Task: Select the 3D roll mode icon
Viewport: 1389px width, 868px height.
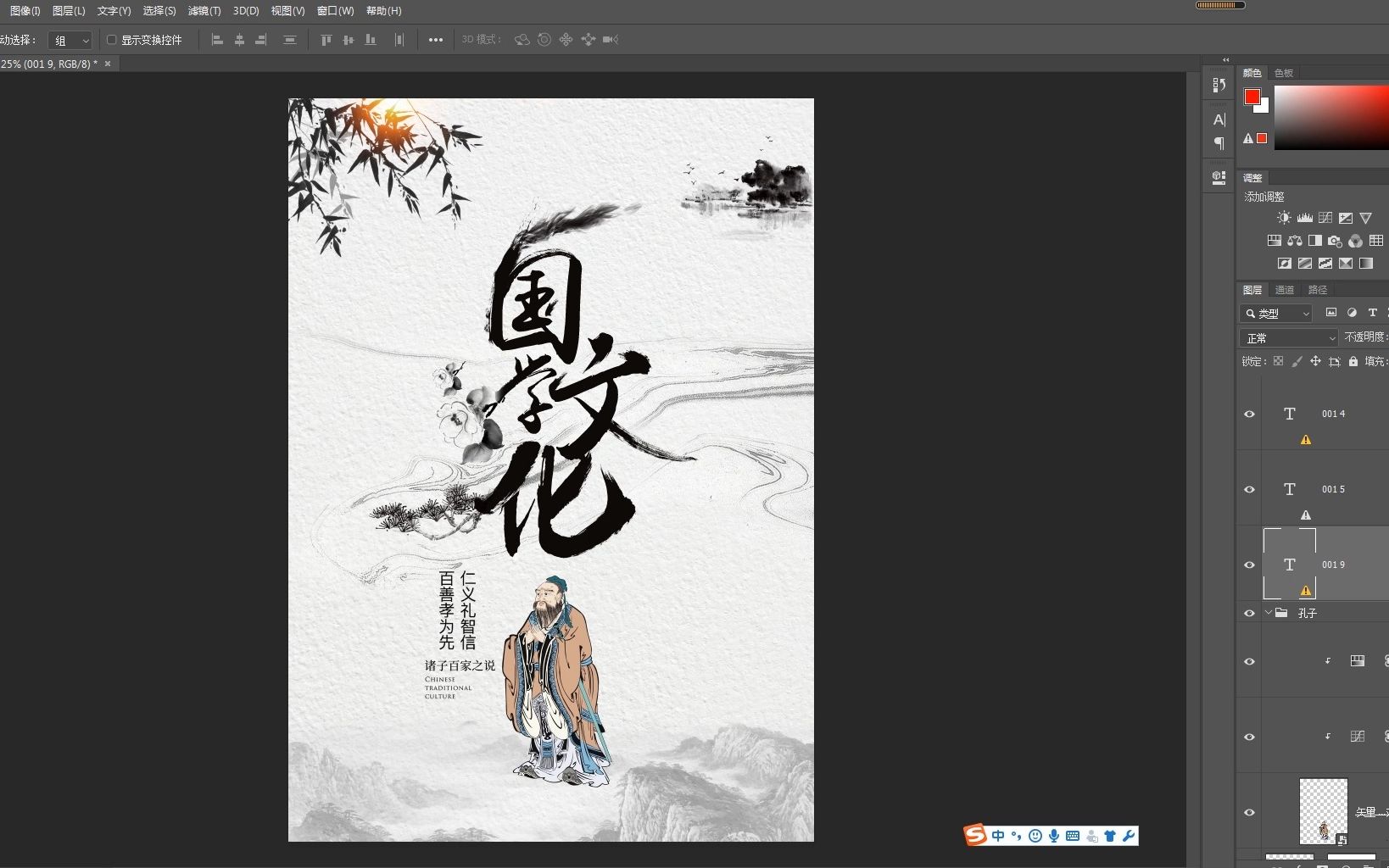Action: pyautogui.click(x=544, y=40)
